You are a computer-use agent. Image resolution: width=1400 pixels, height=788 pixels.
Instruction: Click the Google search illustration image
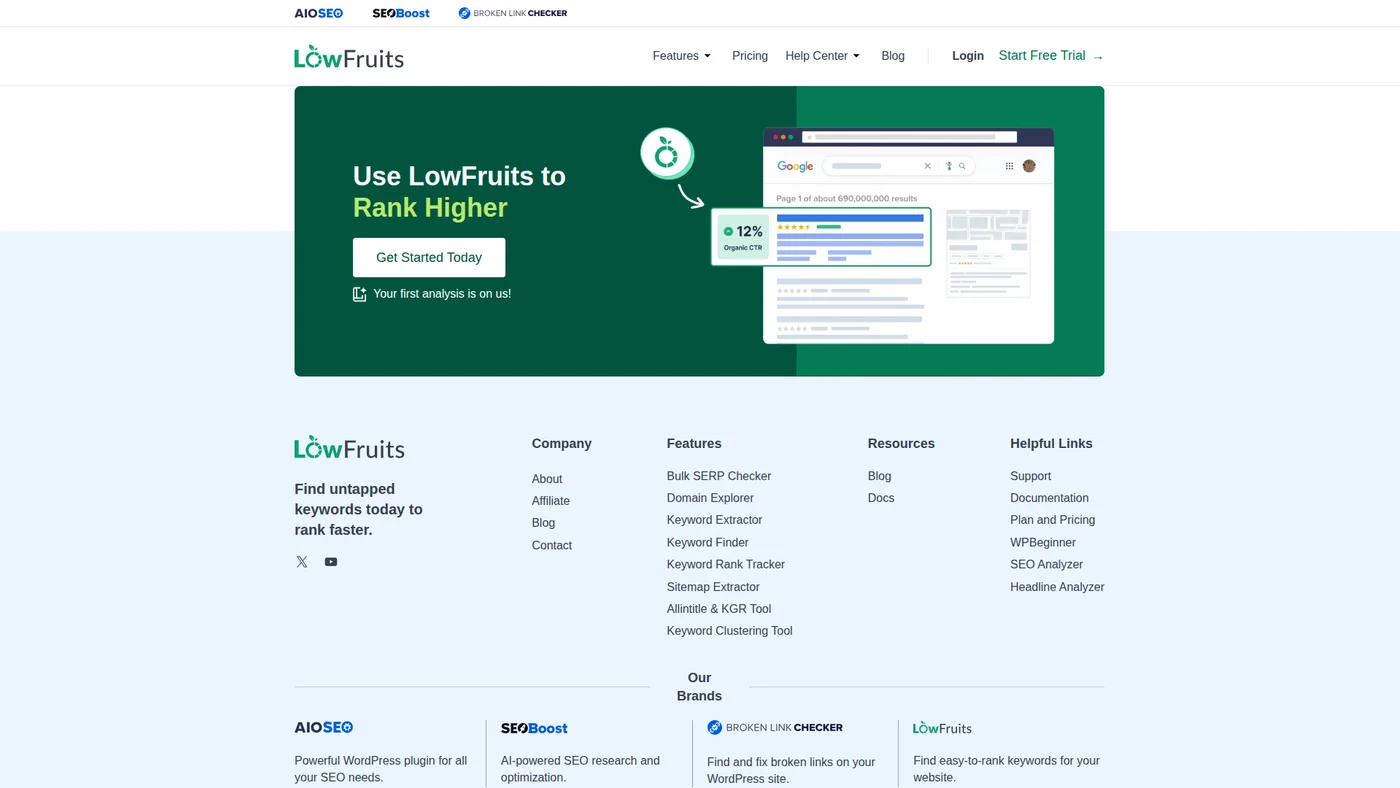click(848, 235)
